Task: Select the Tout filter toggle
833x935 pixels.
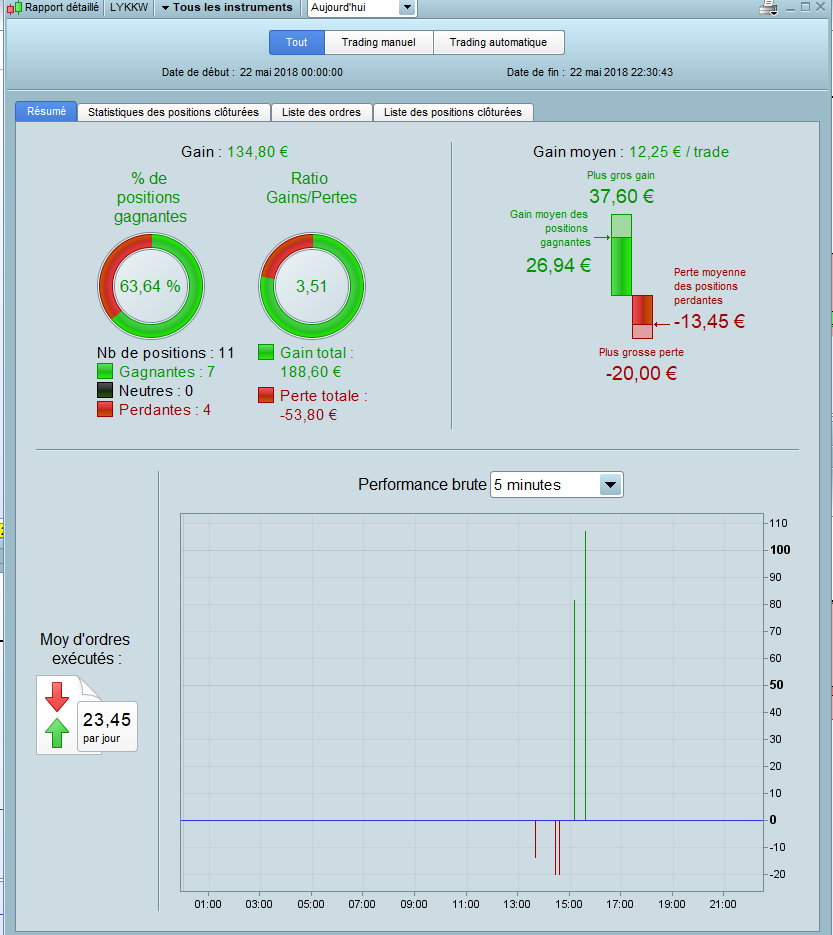Action: pyautogui.click(x=296, y=42)
